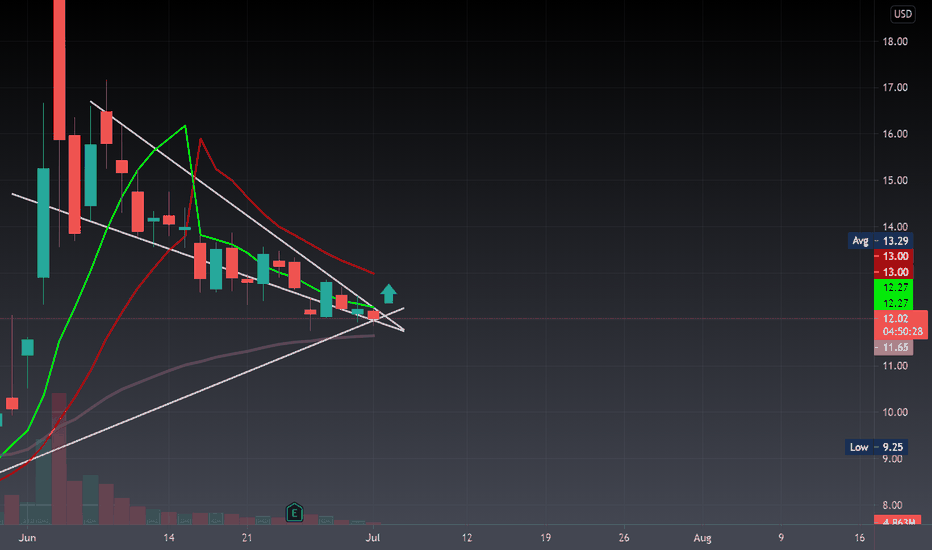The width and height of the screenshot is (932, 550).
Task: Select the rising white support trend line
Action: tap(202, 389)
